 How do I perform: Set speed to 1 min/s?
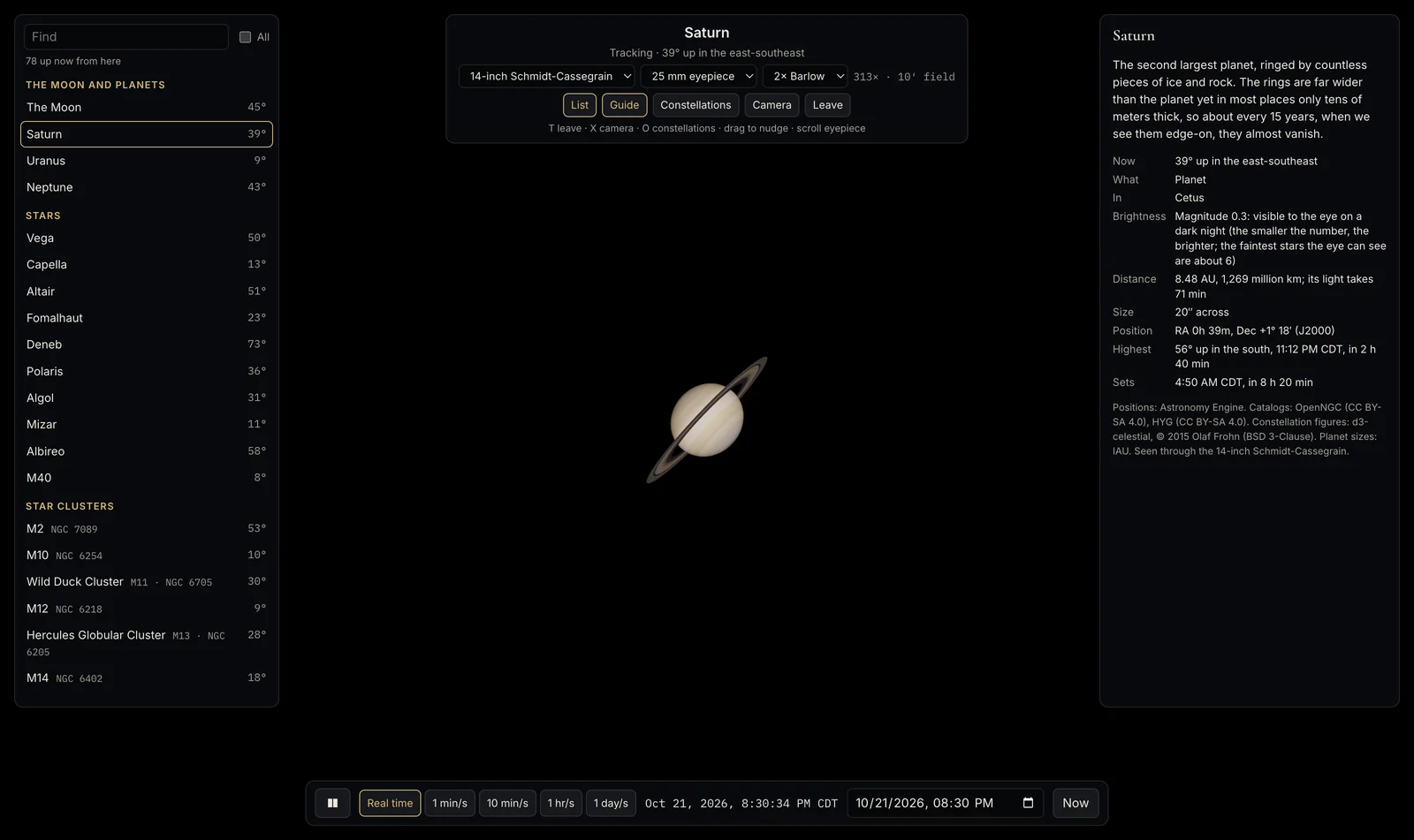(450, 803)
